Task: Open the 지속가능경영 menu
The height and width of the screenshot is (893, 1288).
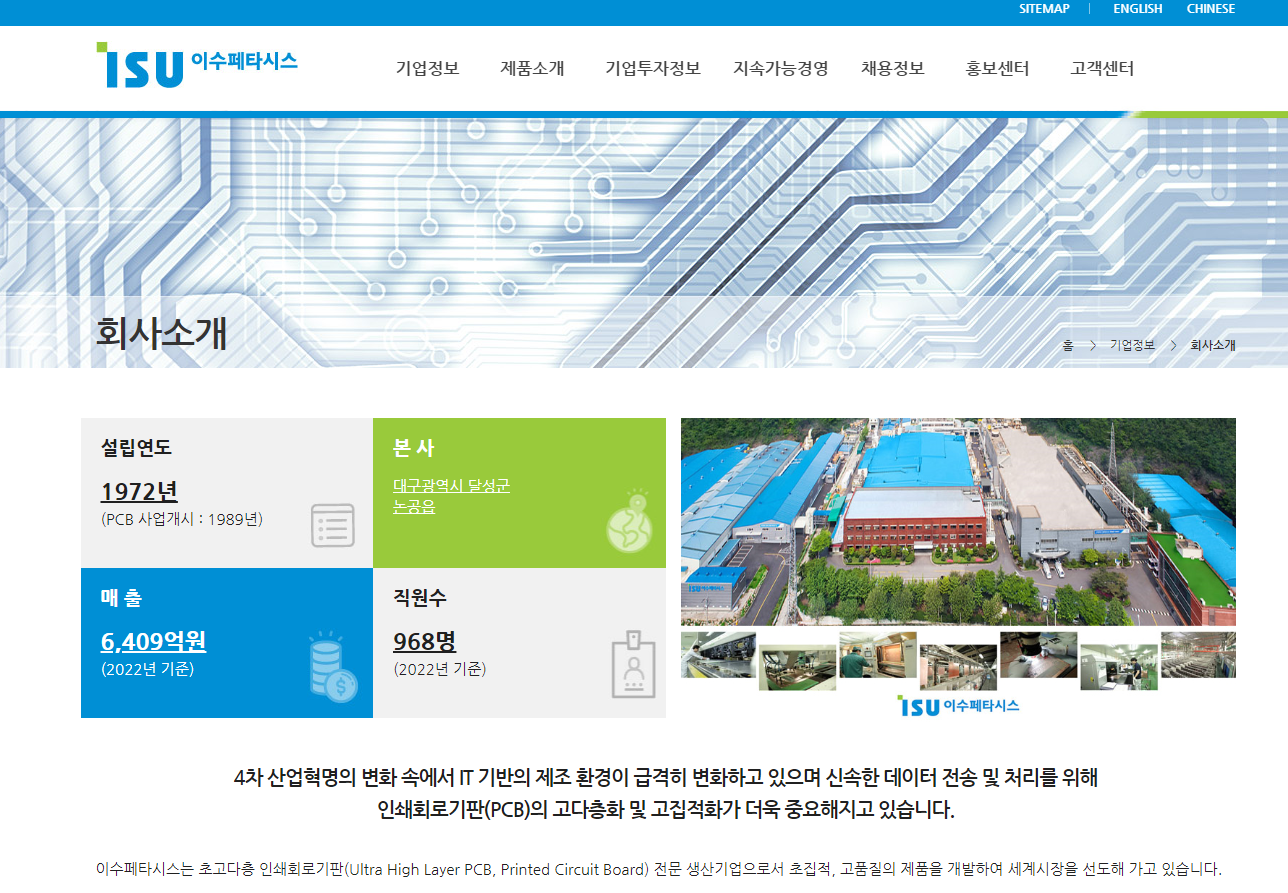Action: (x=781, y=69)
